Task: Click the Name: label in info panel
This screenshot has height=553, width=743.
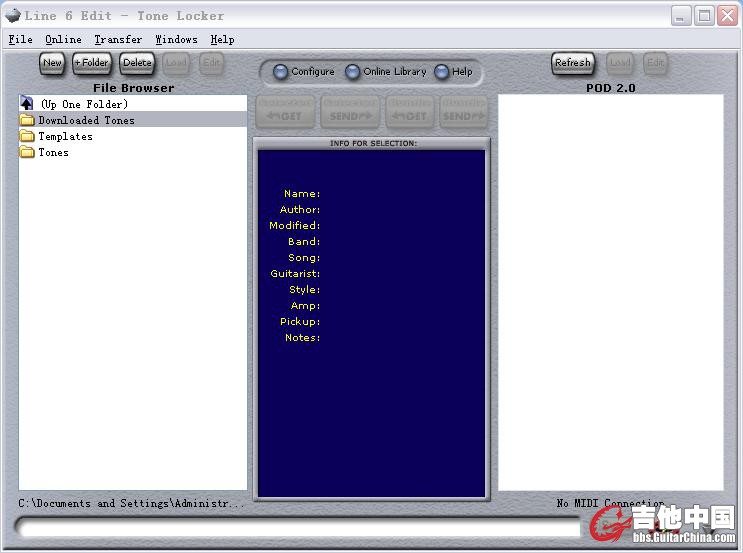Action: (x=302, y=193)
